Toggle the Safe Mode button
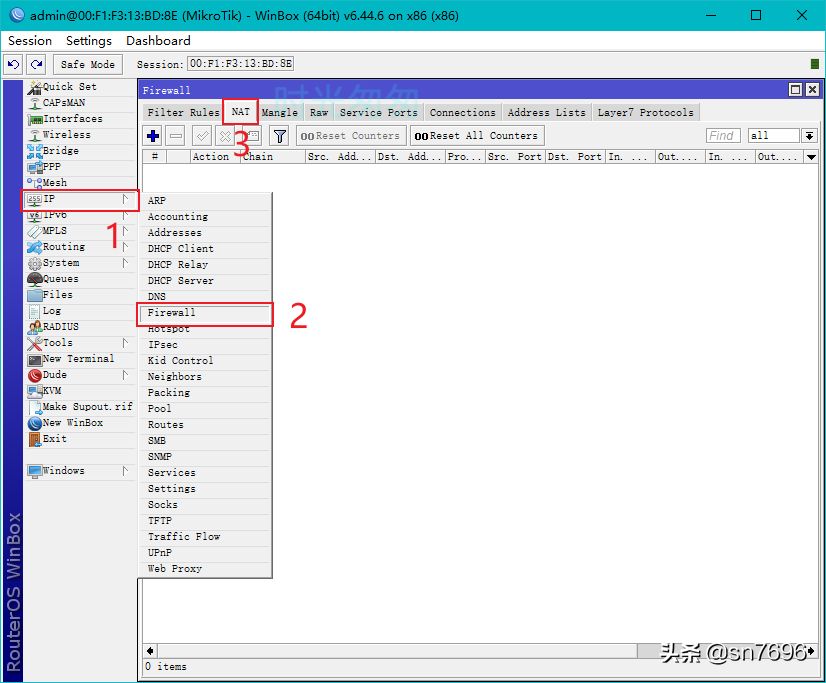 (x=87, y=64)
